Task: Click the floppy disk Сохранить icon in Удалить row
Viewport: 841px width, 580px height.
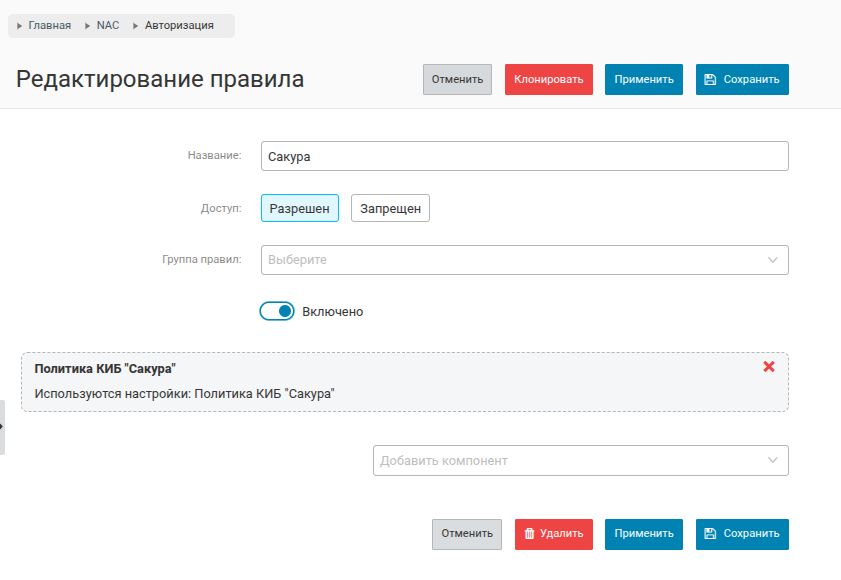Action: [710, 534]
